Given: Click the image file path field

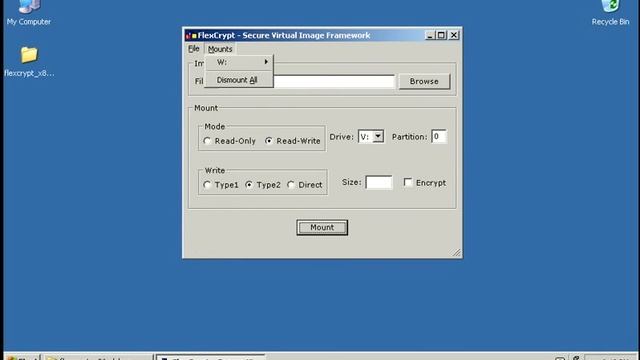Looking at the screenshot, I should [x=334, y=81].
